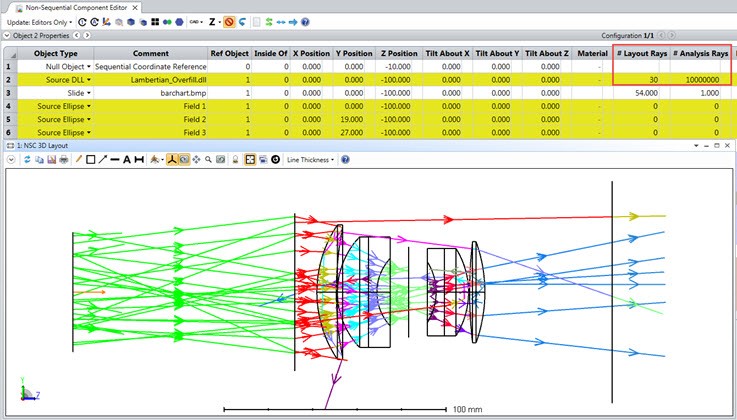
Task: Toggle the XYZ axes orientation icon
Action: [172, 160]
